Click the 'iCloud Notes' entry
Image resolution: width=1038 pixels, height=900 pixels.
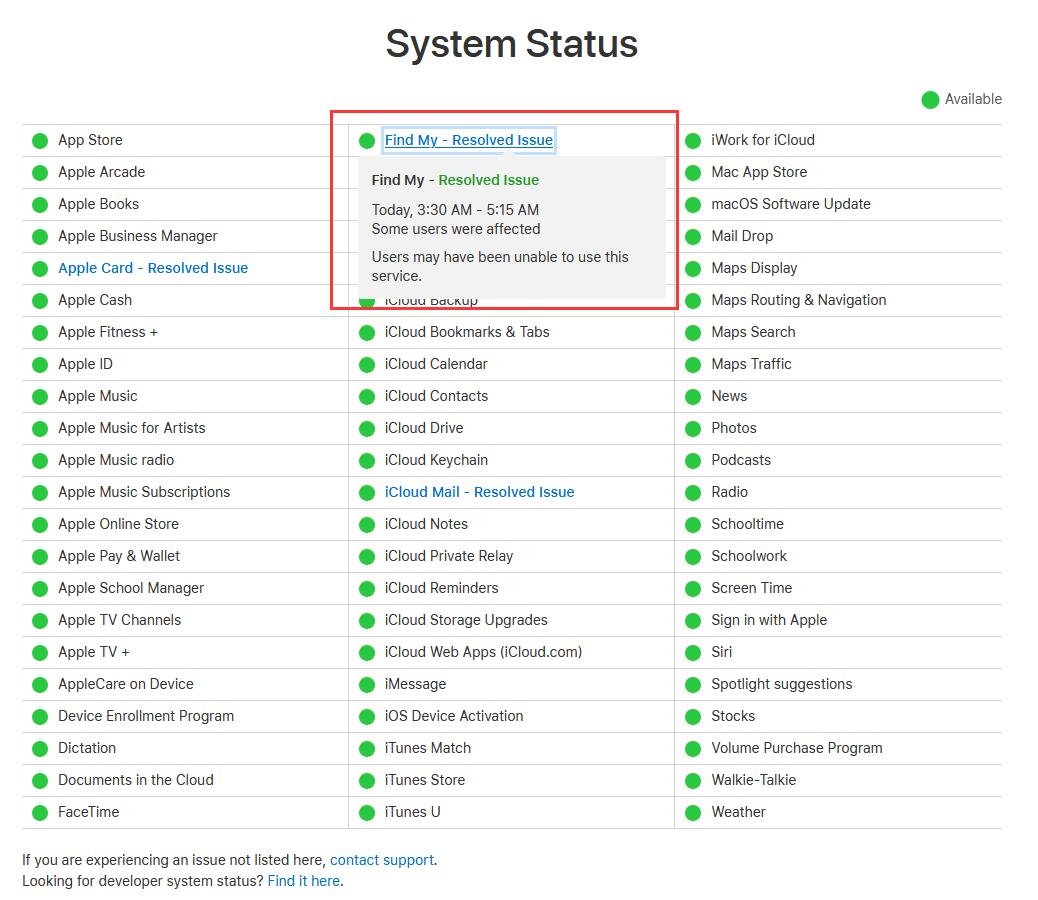(426, 524)
